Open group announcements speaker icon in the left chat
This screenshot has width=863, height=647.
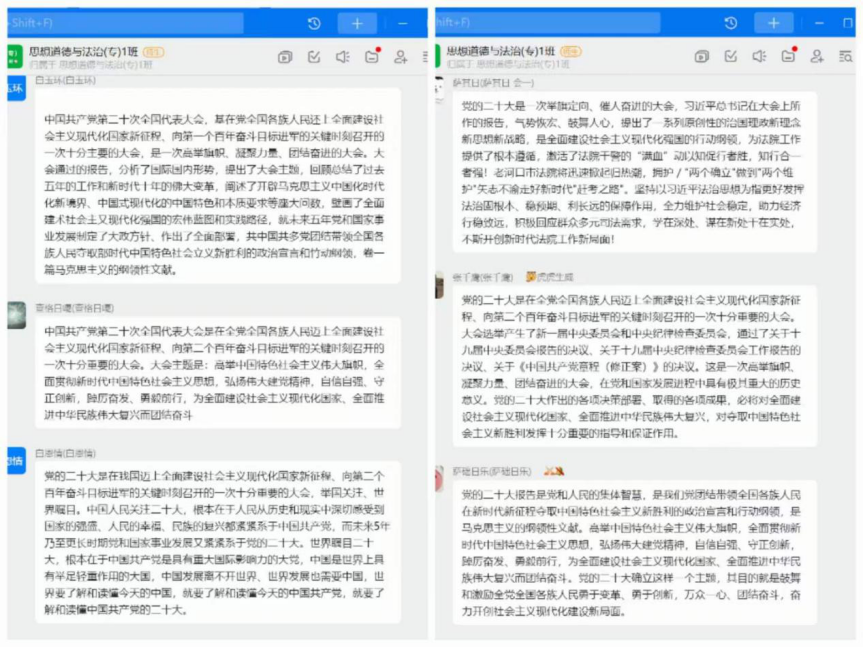[x=342, y=57]
